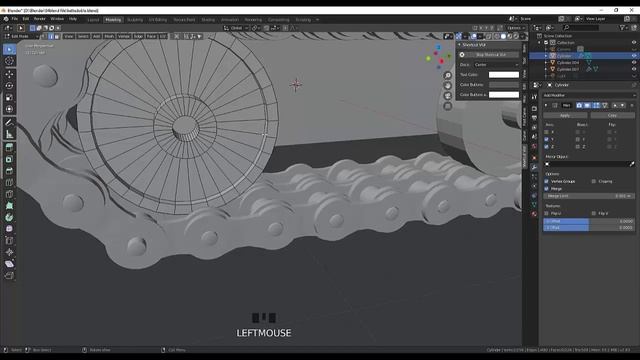This screenshot has height=360, width=640.
Task: Click the Merge Limit value field
Action: pyautogui.click(x=589, y=196)
